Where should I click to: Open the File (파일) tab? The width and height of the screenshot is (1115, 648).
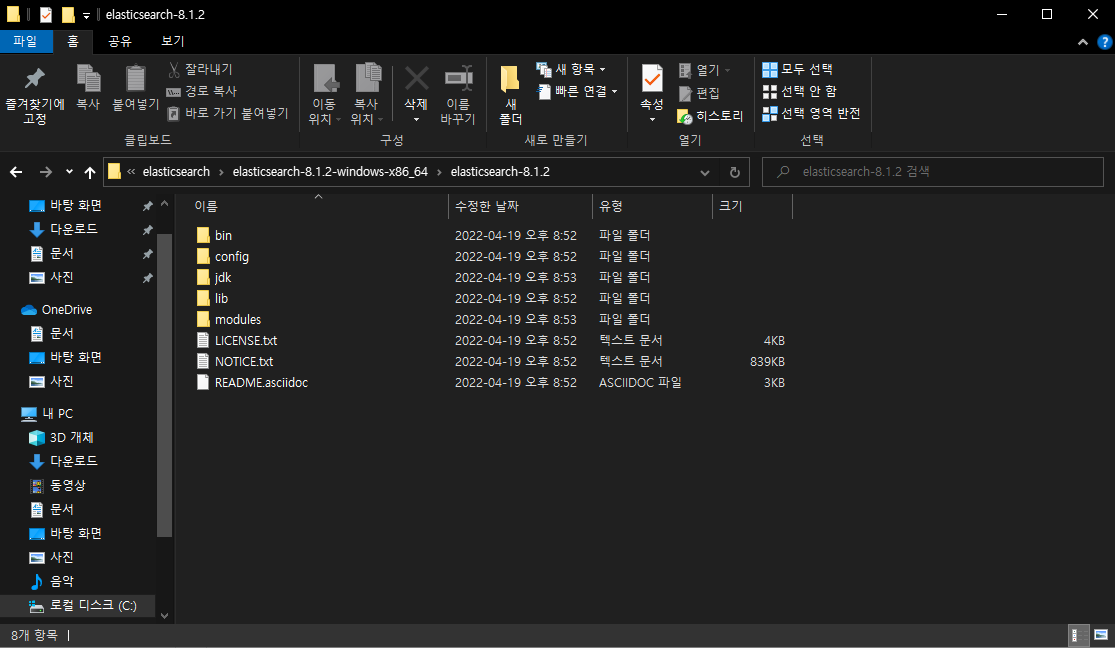pyautogui.click(x=26, y=41)
